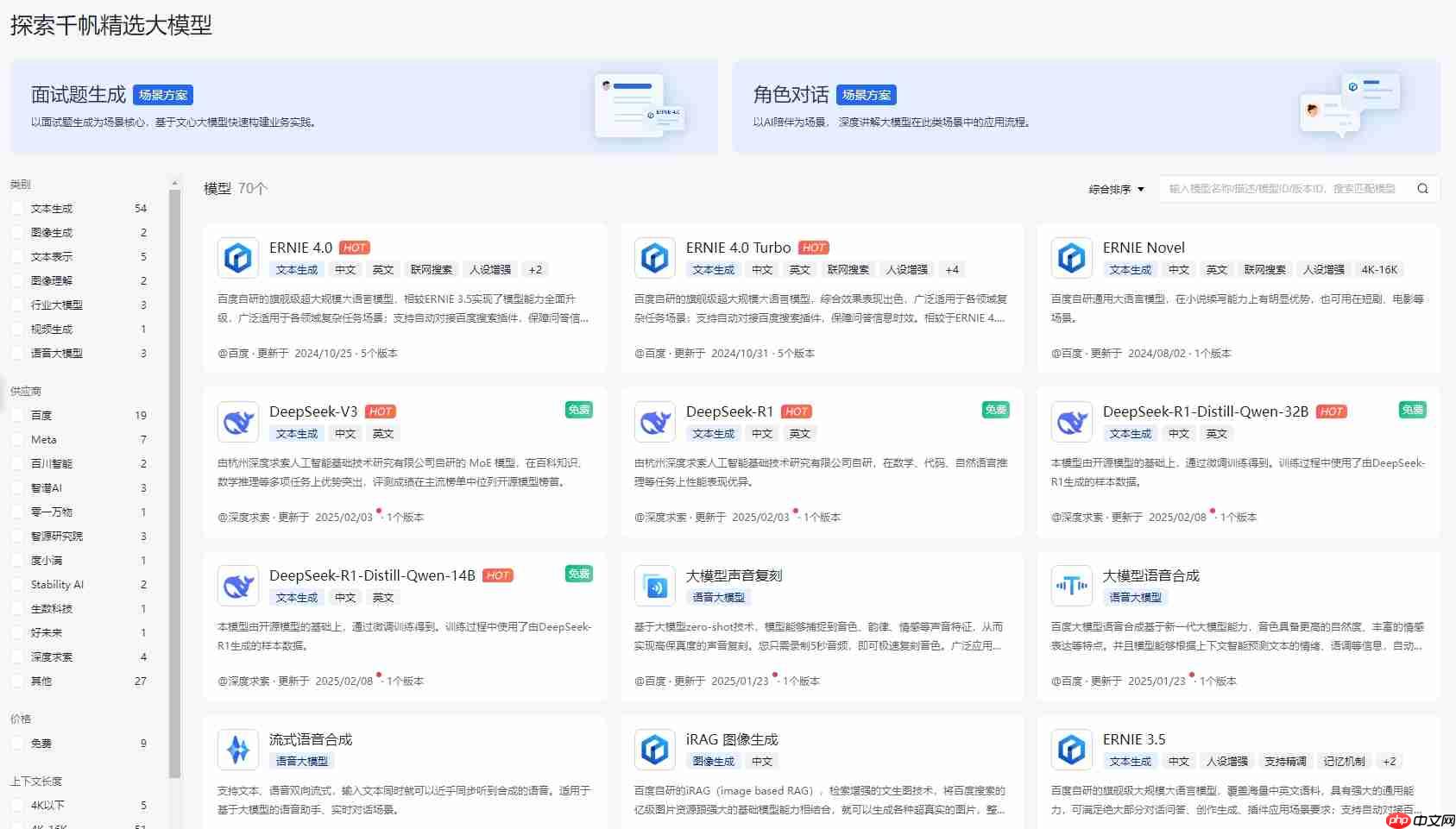Open the 大模型语音合成 model title
The image size is (1456, 829).
[1151, 575]
